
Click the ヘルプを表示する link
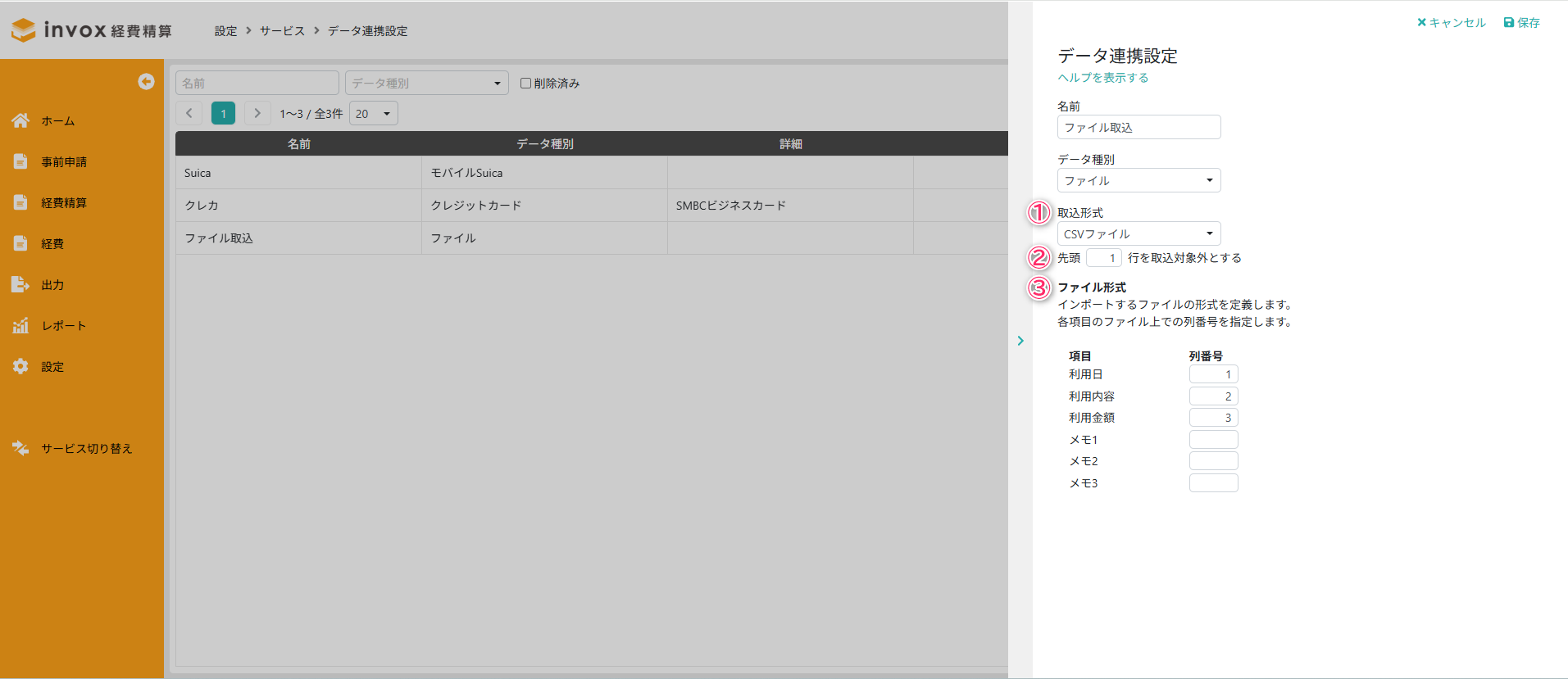[x=1102, y=77]
